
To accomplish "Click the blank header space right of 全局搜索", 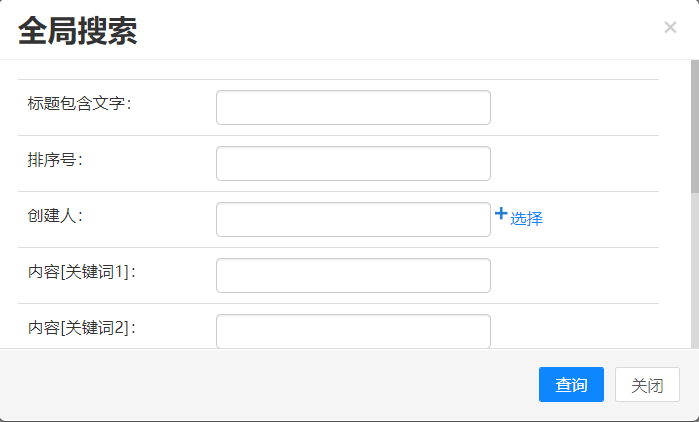I will click(400, 30).
